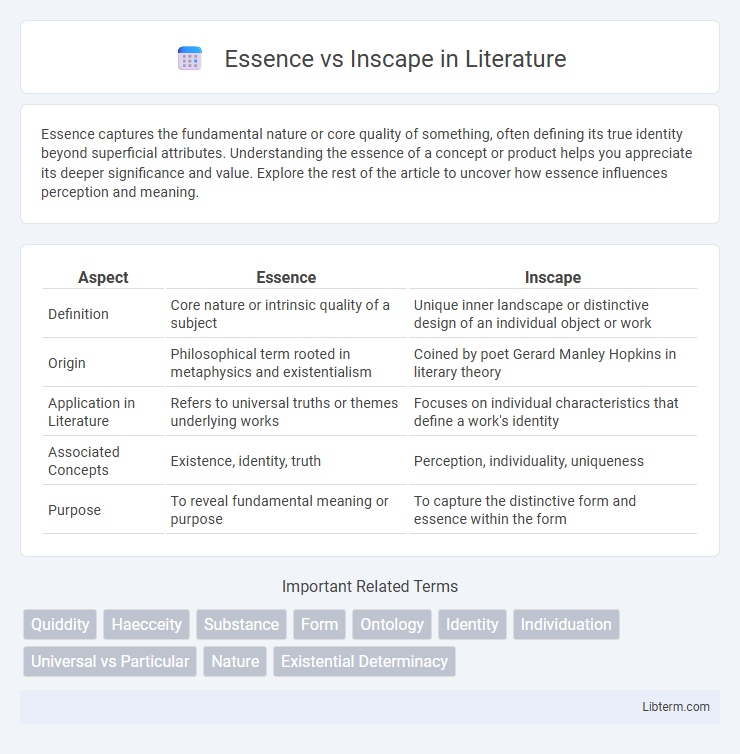The image size is (740, 754).
Task: Open the Quiddity related term tag
Action: pos(60,624)
